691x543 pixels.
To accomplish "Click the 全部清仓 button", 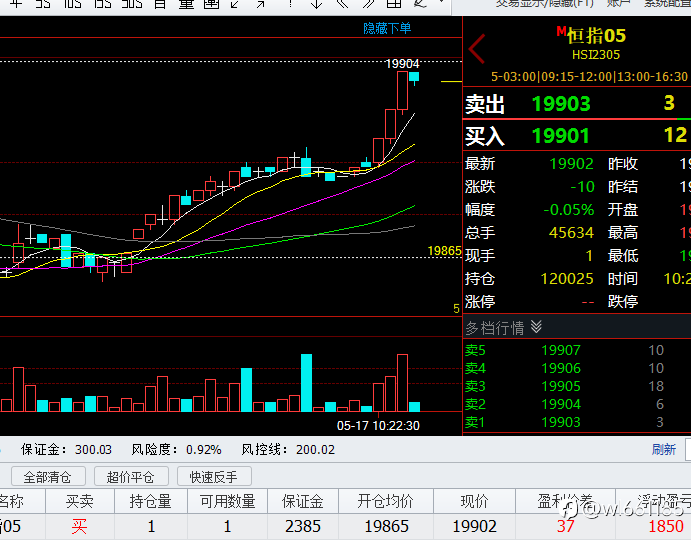I will 48,477.
